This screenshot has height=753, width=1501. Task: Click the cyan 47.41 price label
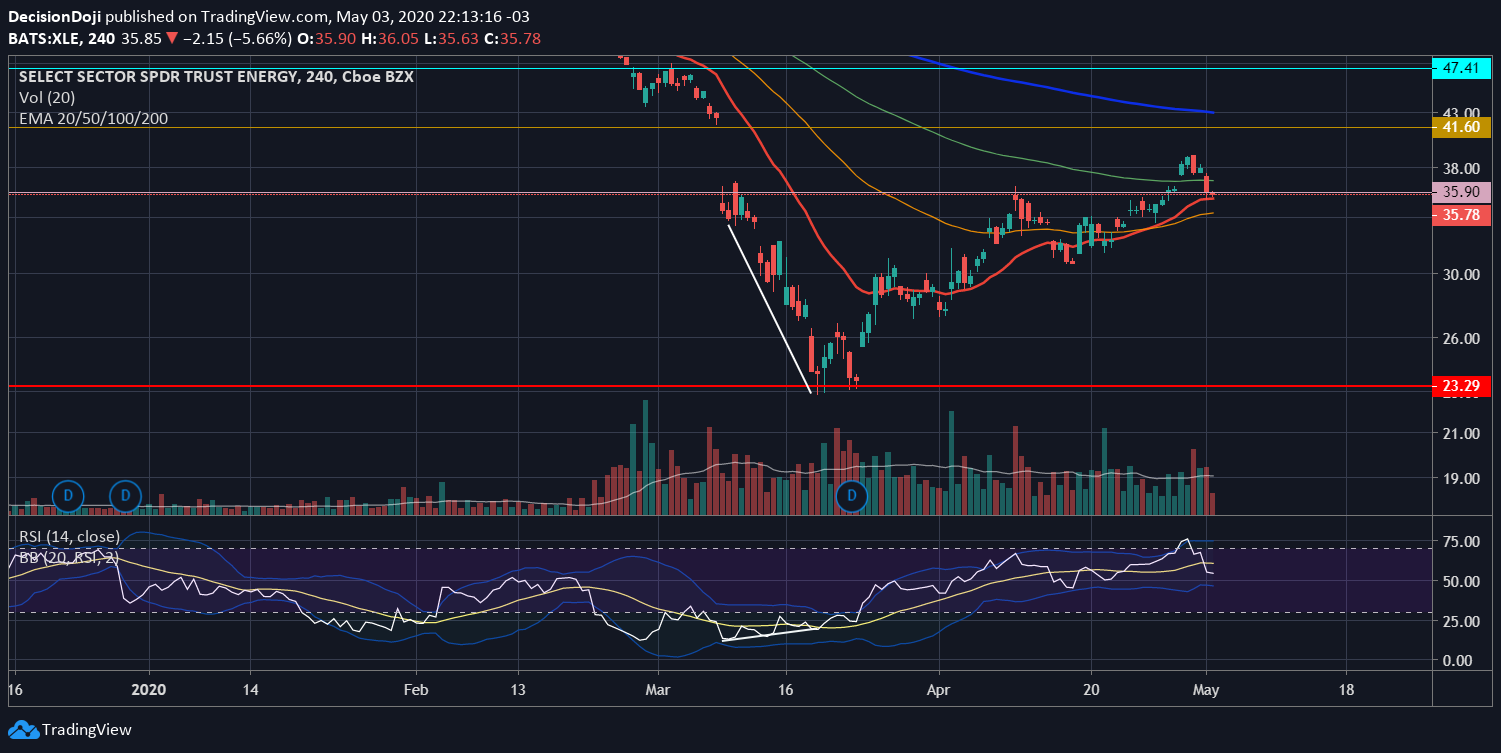click(x=1462, y=68)
